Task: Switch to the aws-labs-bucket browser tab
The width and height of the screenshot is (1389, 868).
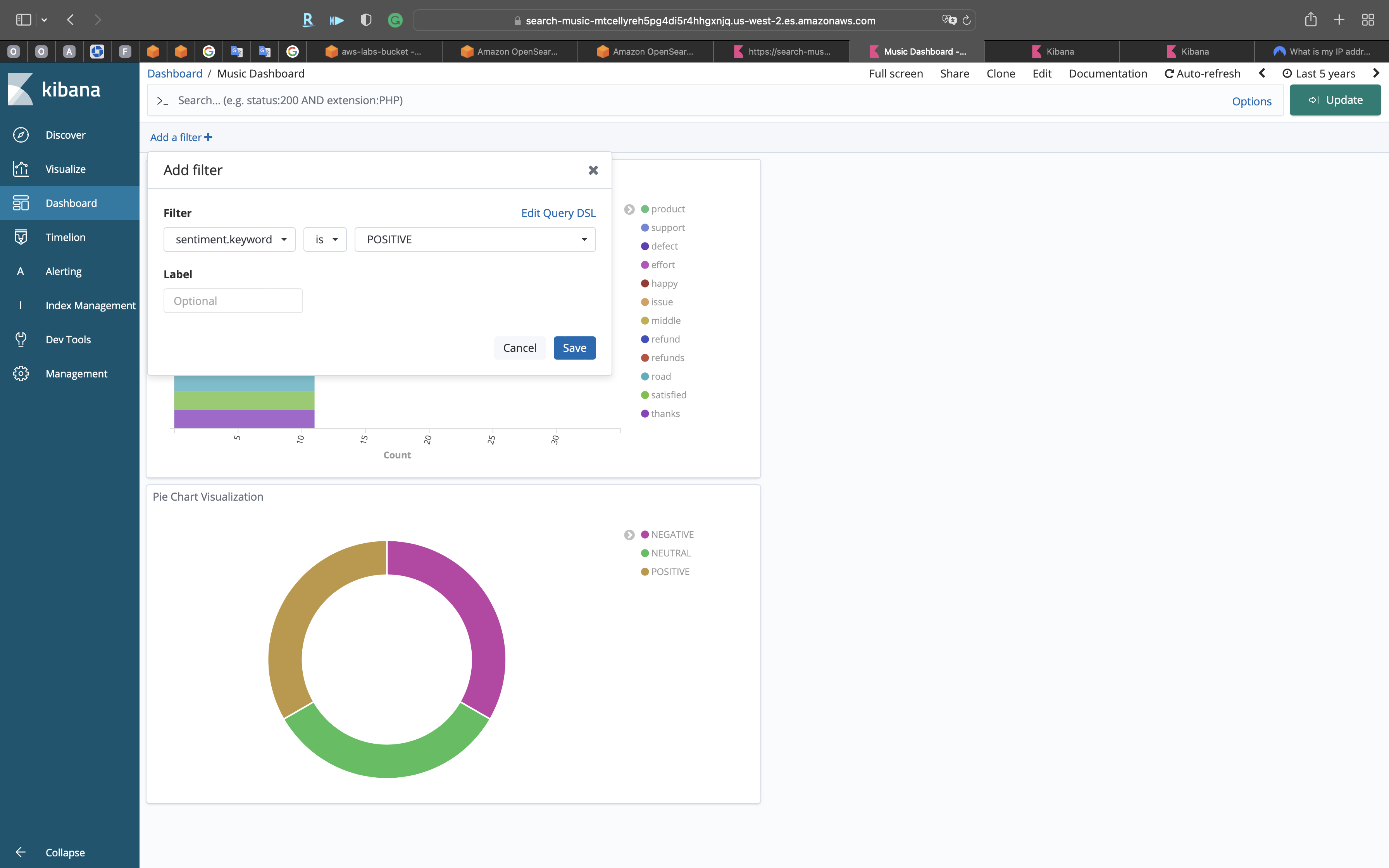Action: [374, 52]
